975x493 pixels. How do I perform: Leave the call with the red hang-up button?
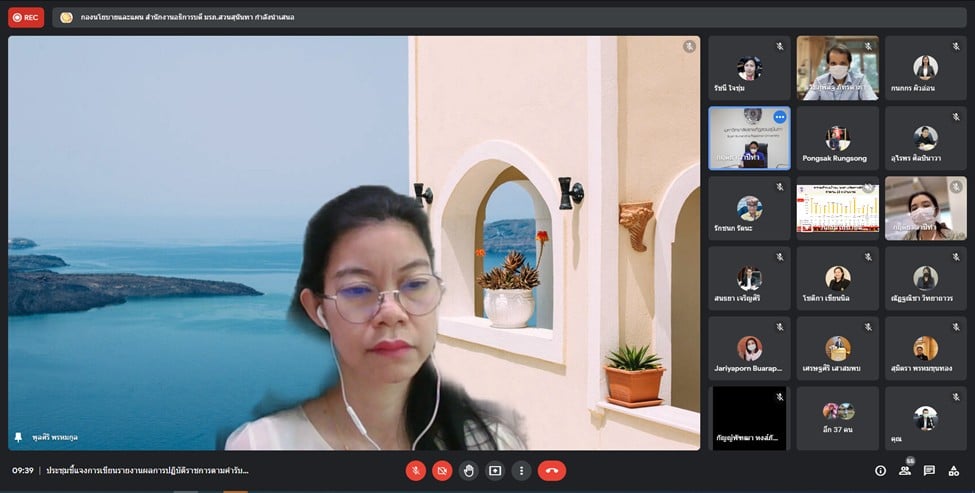[551, 470]
